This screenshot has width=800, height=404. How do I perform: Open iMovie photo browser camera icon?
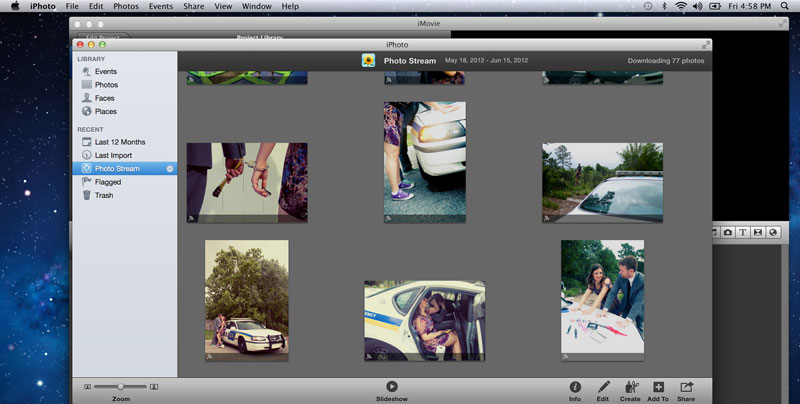click(728, 232)
